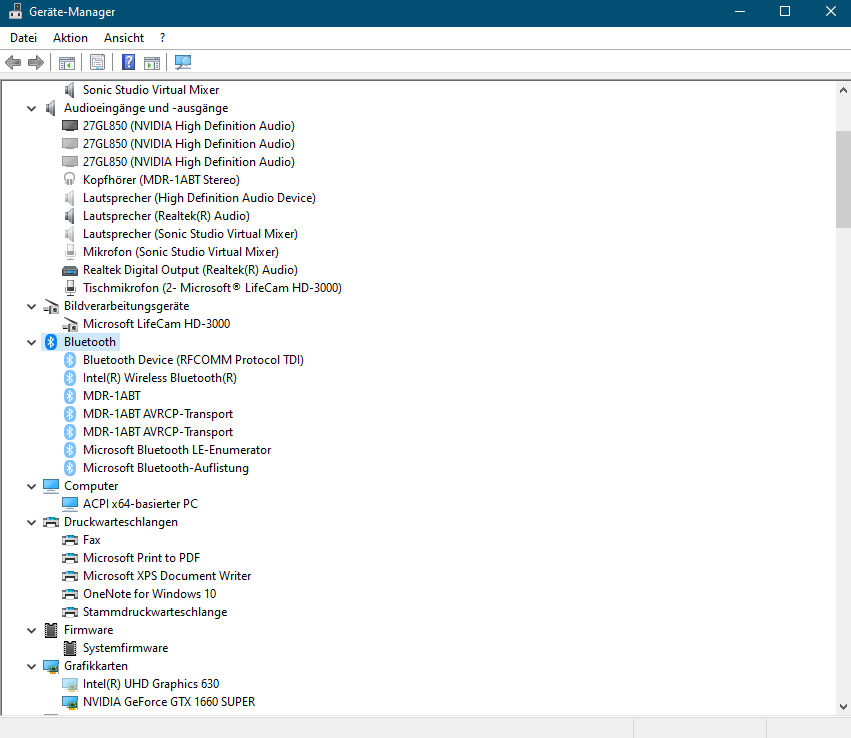This screenshot has width=851, height=738.
Task: Click the headphone icon for Kopfhörer (MDR-1ABT Stereo)
Action: tap(69, 180)
